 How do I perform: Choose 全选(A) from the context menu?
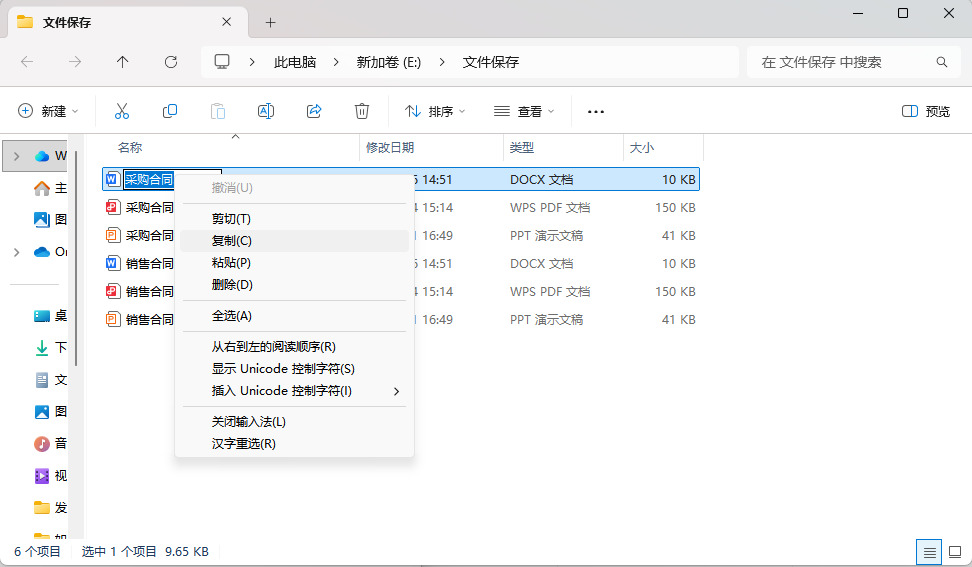pos(232,316)
